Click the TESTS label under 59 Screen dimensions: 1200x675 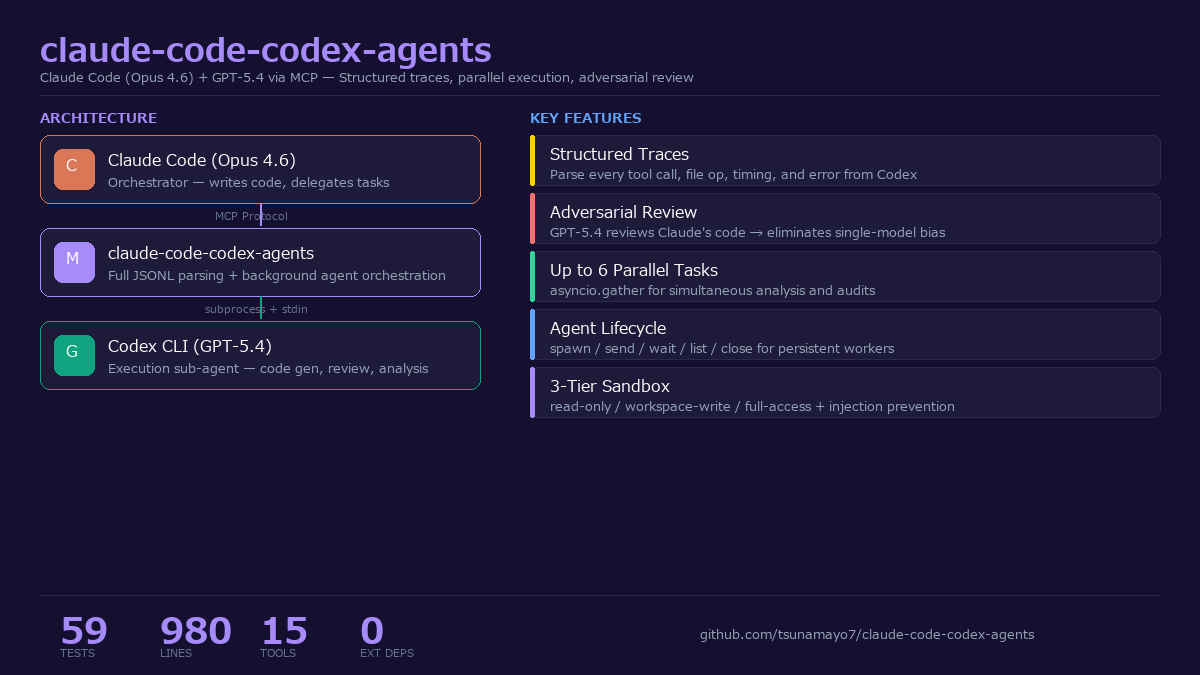(x=77, y=653)
